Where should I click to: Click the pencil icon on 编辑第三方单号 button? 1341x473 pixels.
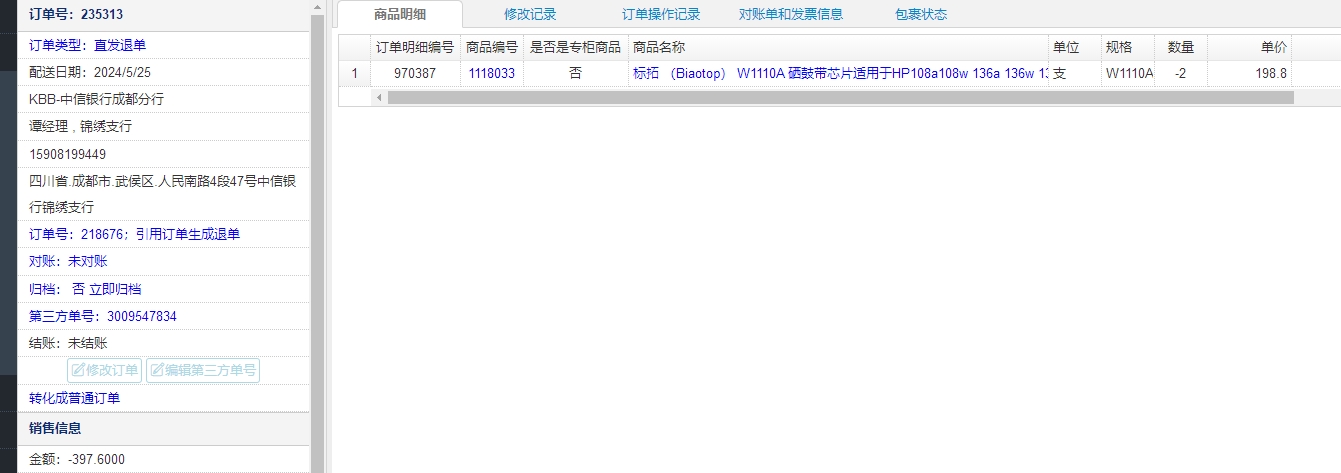[157, 371]
